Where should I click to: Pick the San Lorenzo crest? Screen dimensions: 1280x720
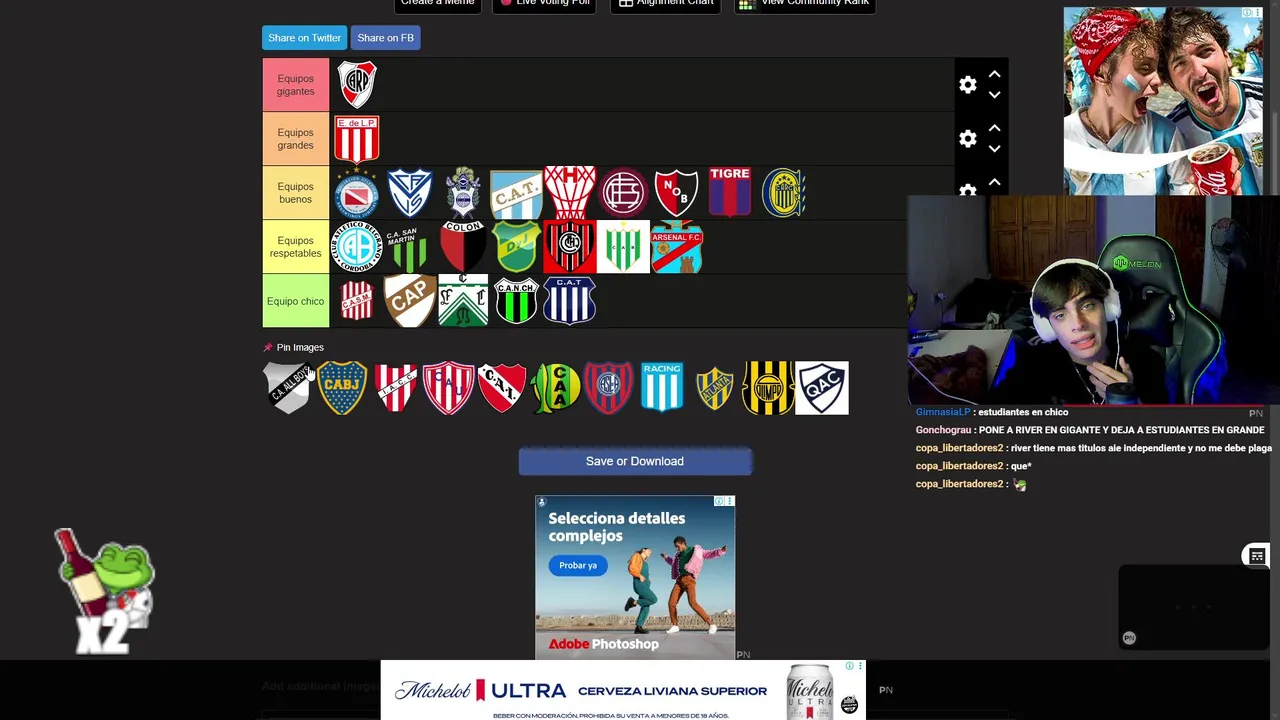(x=608, y=388)
